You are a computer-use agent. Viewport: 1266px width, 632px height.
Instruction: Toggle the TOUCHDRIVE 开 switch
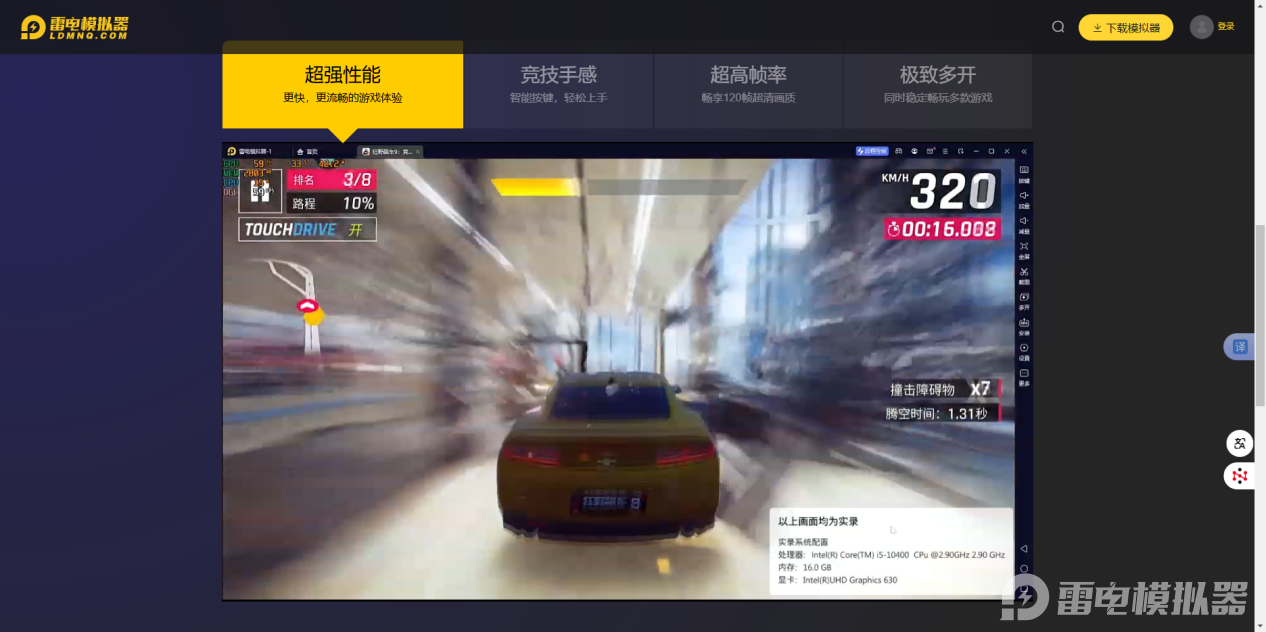(x=308, y=230)
